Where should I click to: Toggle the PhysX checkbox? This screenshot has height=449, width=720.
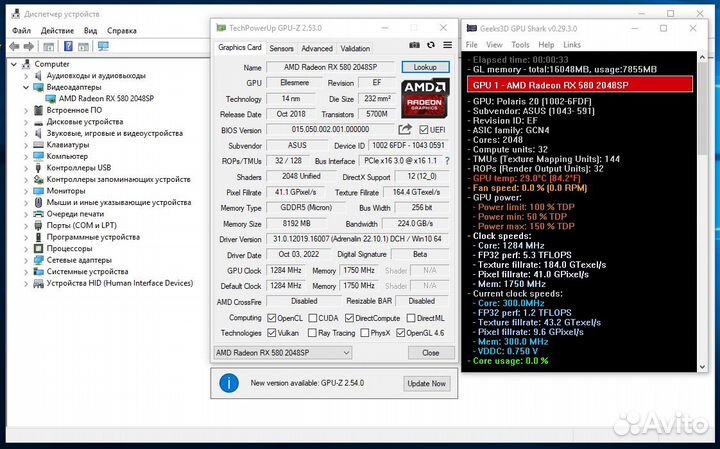[365, 333]
